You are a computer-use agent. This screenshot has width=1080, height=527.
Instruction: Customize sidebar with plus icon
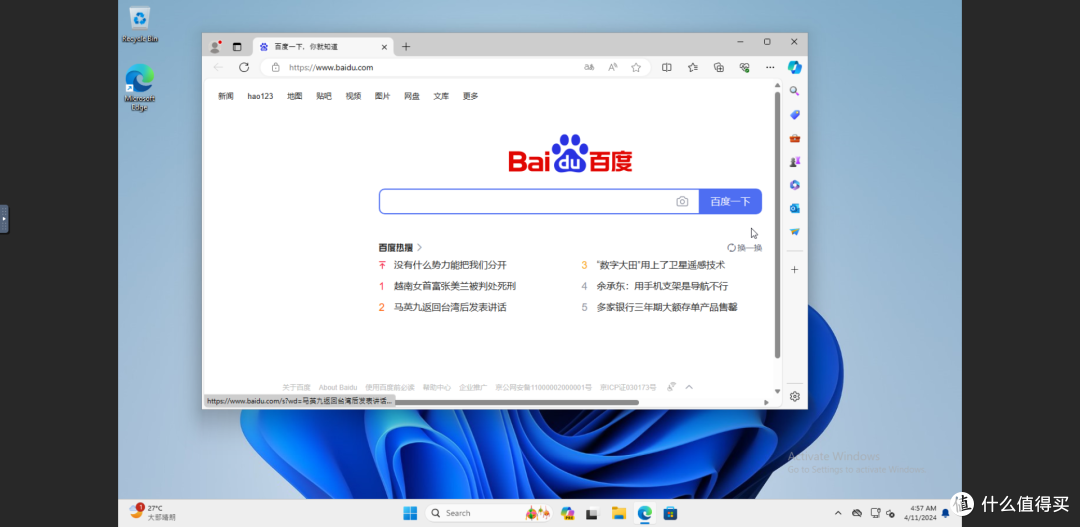[794, 269]
